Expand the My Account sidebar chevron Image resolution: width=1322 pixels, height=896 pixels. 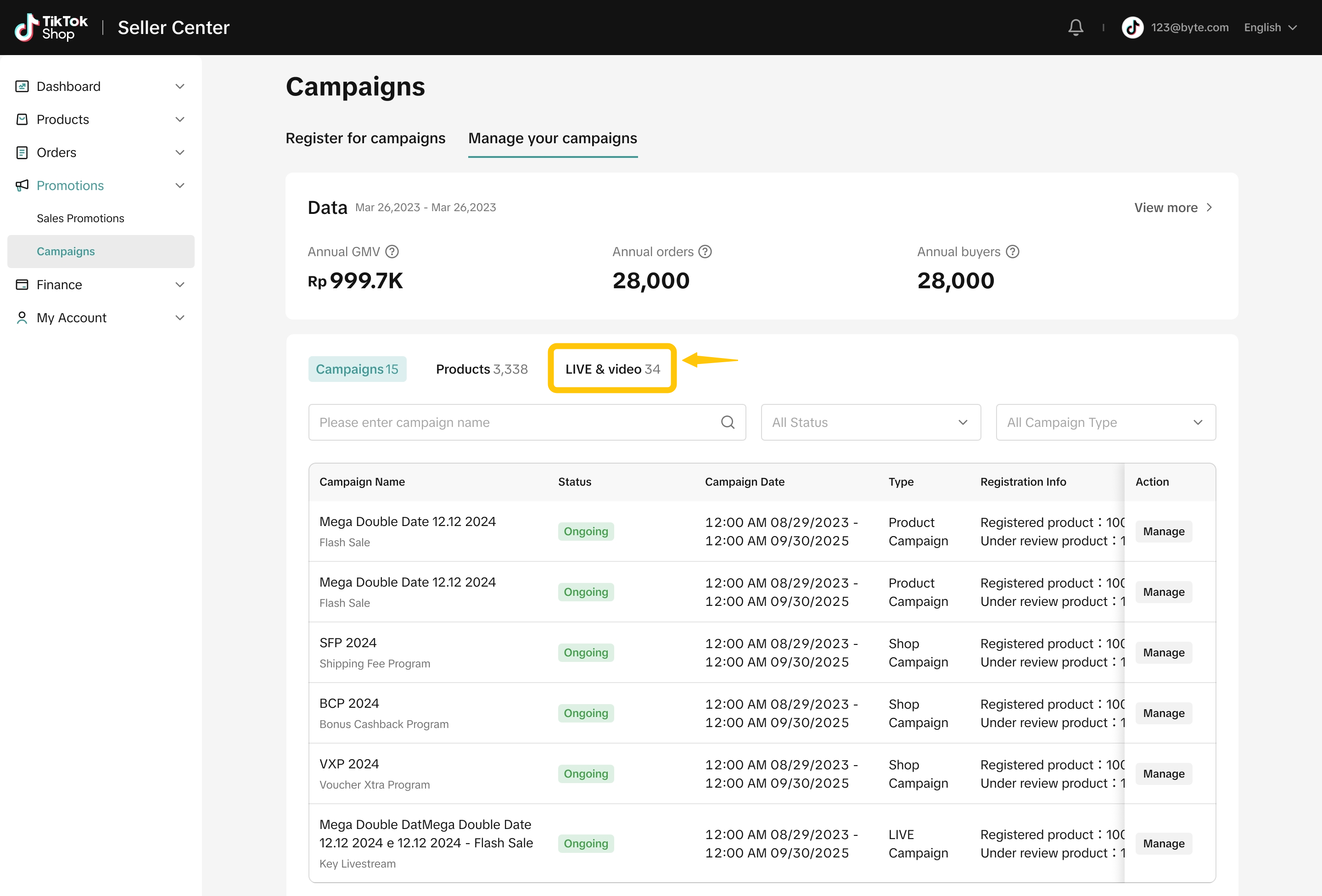[180, 318]
